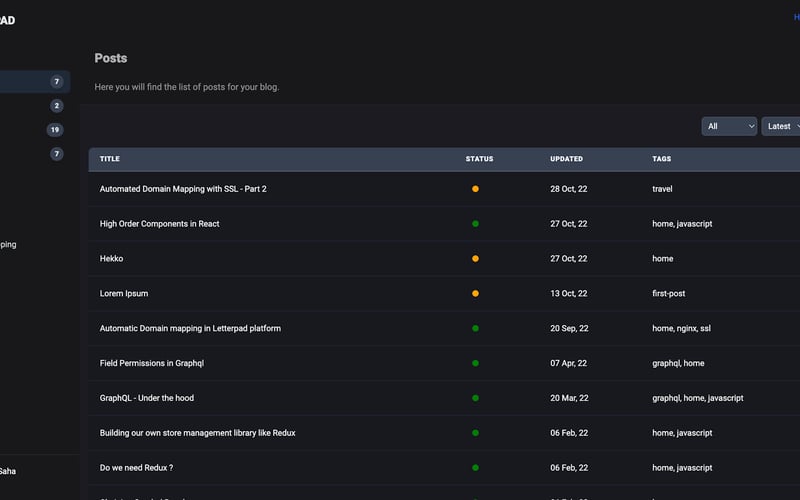Open the post Do we need Redux ?
This screenshot has width=800, height=500.
click(136, 468)
